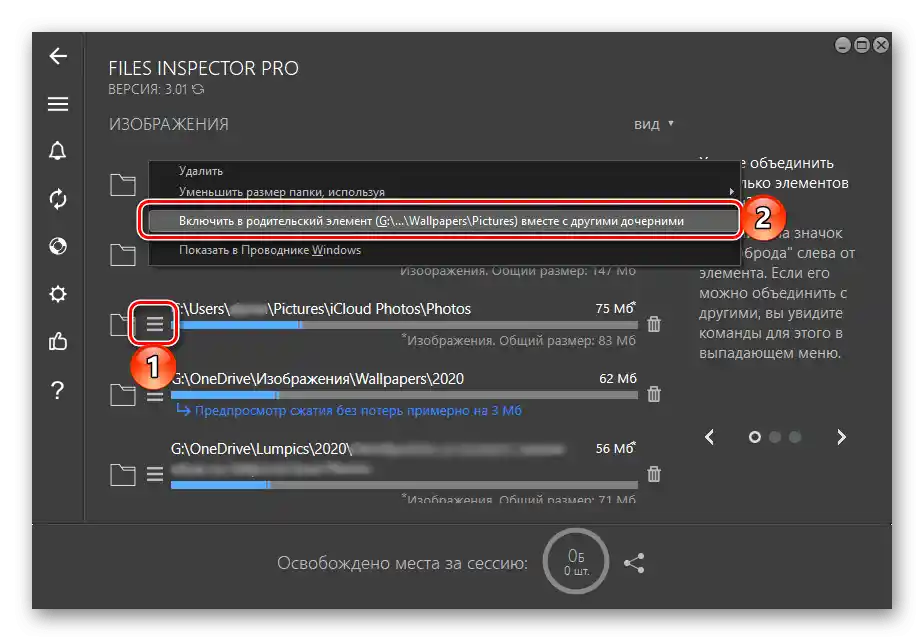Viewport: 924px width, 641px height.
Task: Click the Lumpics\2020 size bar
Action: point(404,485)
